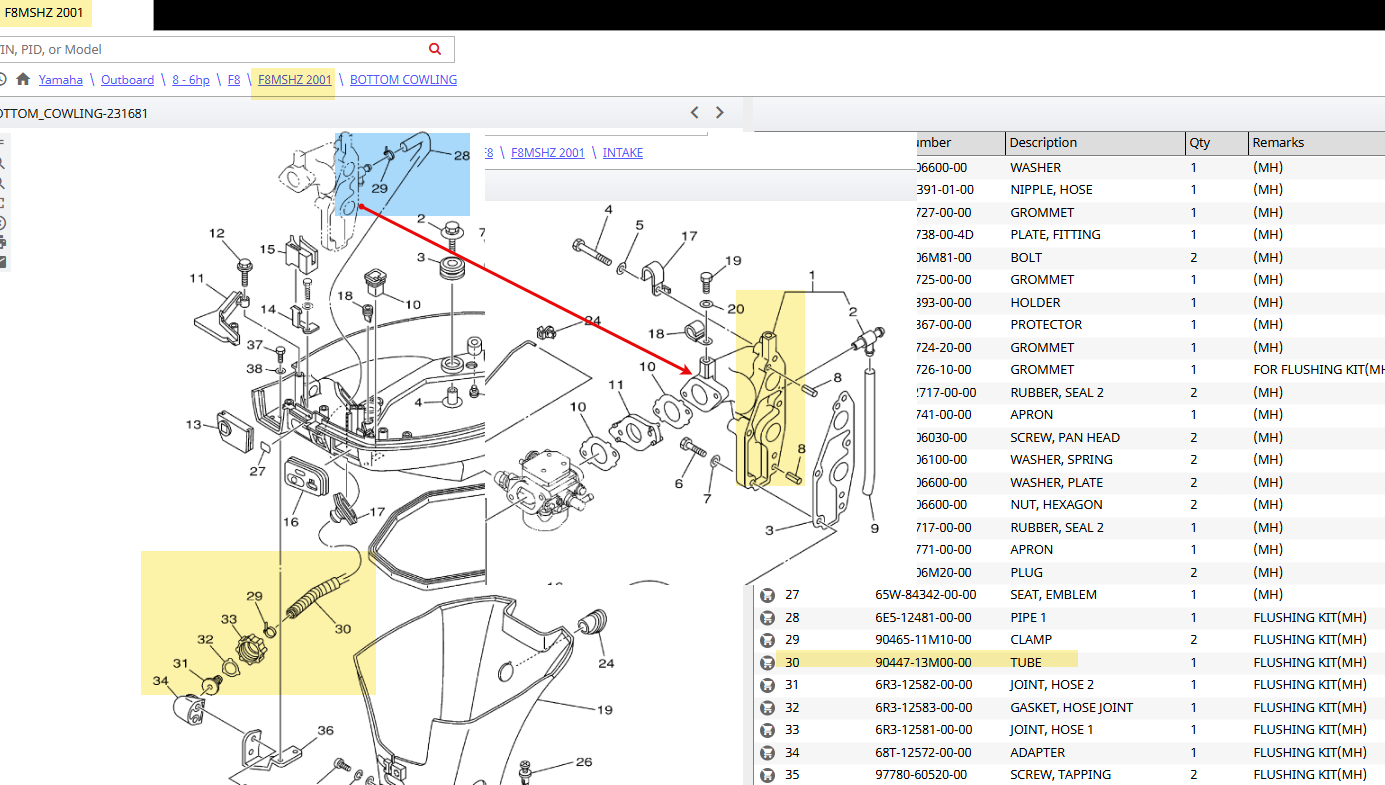Image resolution: width=1385 pixels, height=785 pixels.
Task: Add TUBE row 30 to cart
Action: click(767, 662)
